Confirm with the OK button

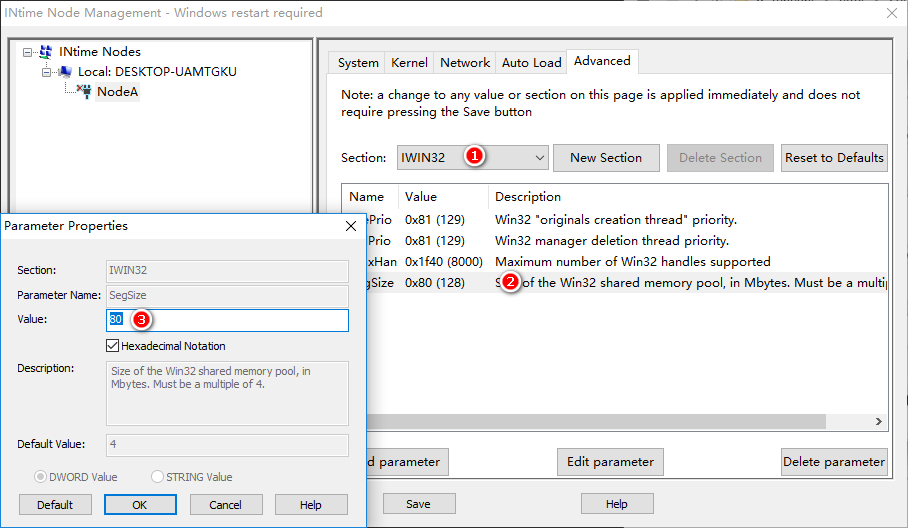pyautogui.click(x=140, y=505)
